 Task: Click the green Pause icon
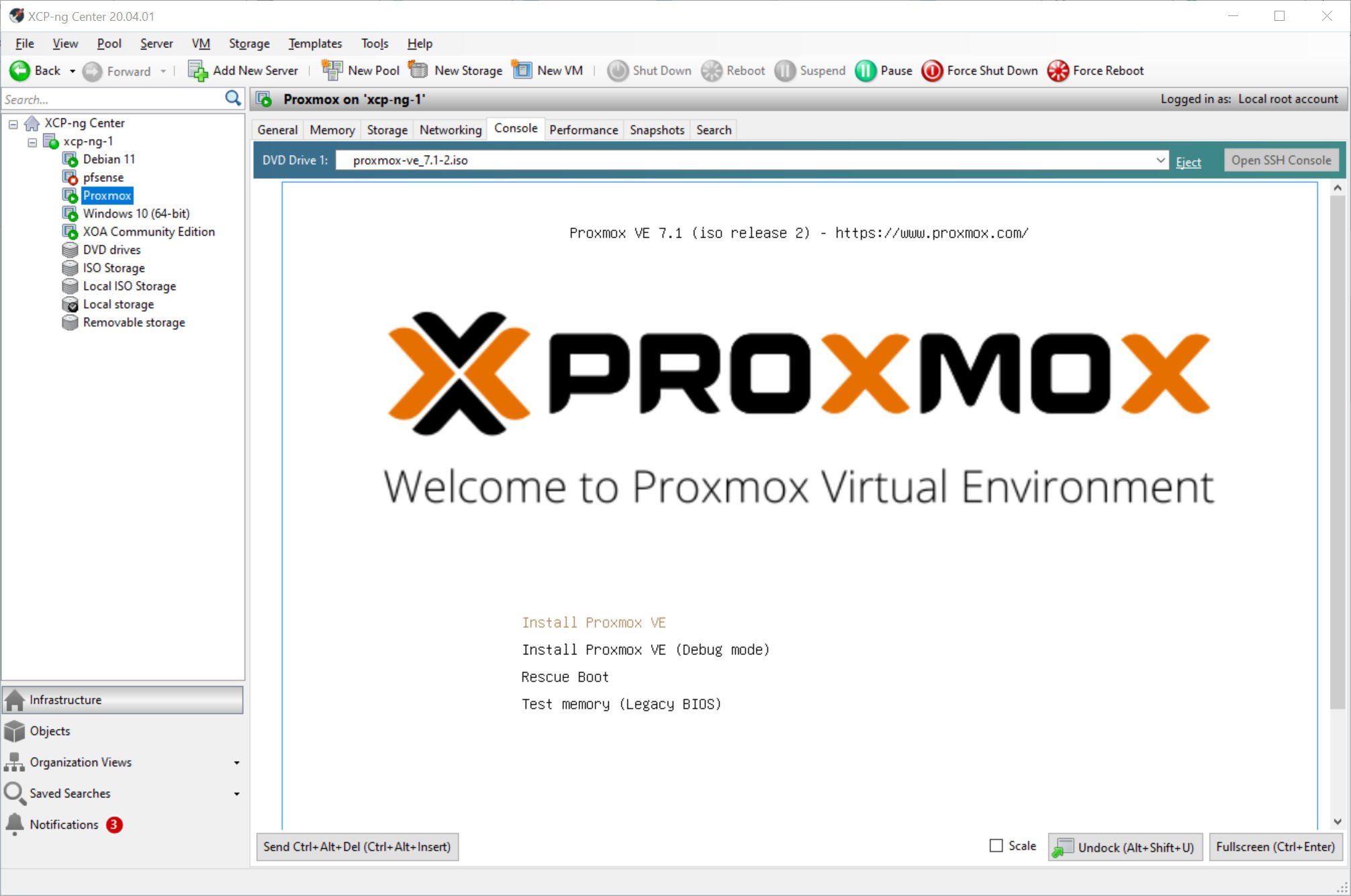(x=866, y=70)
